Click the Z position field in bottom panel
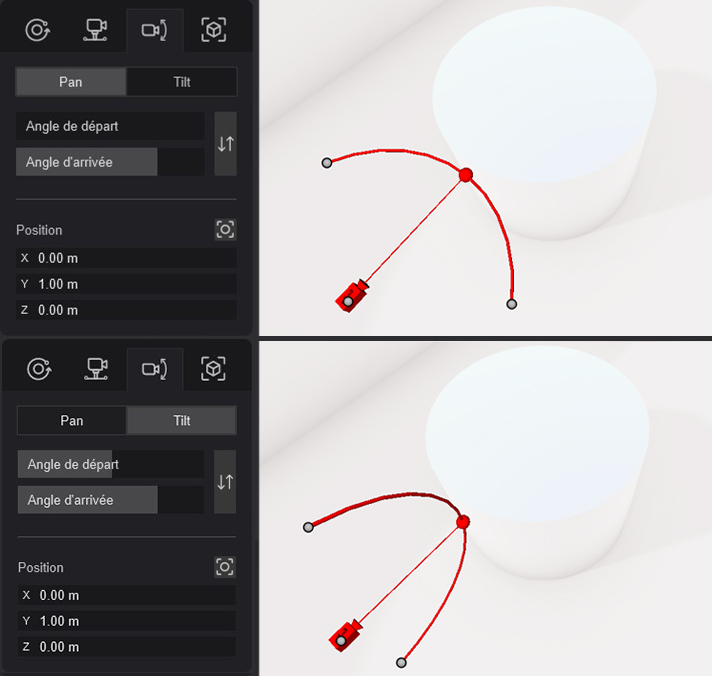This screenshot has width=712, height=676. [x=127, y=646]
